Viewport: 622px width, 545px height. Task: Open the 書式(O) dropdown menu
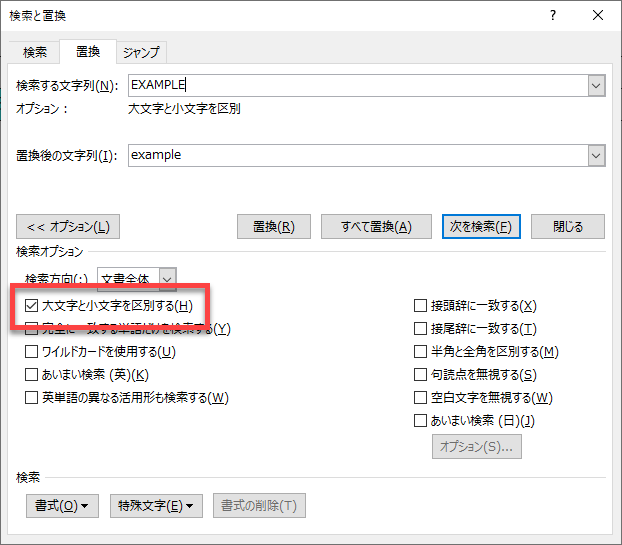pos(62,505)
